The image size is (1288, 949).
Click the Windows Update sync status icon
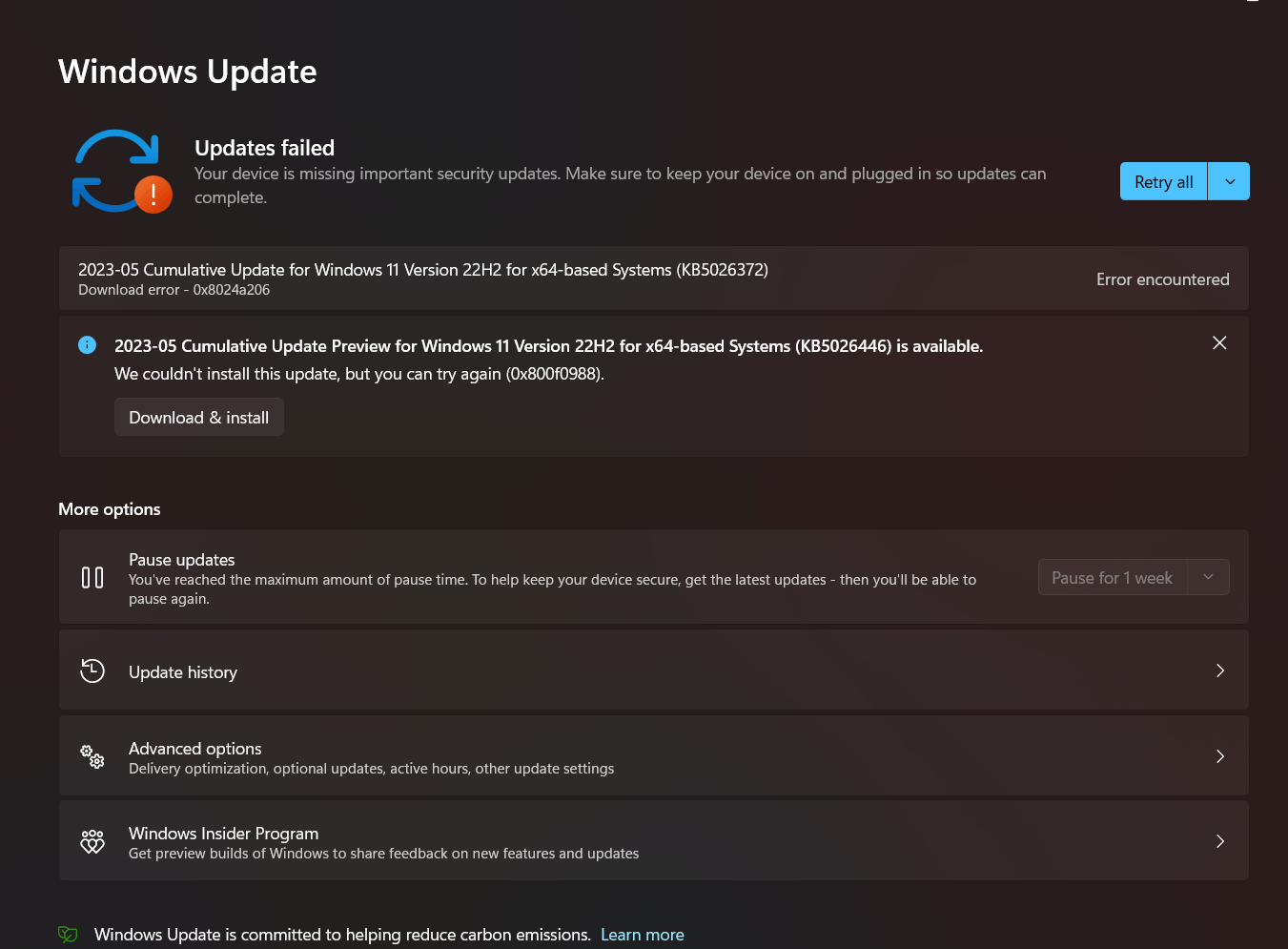[x=122, y=171]
